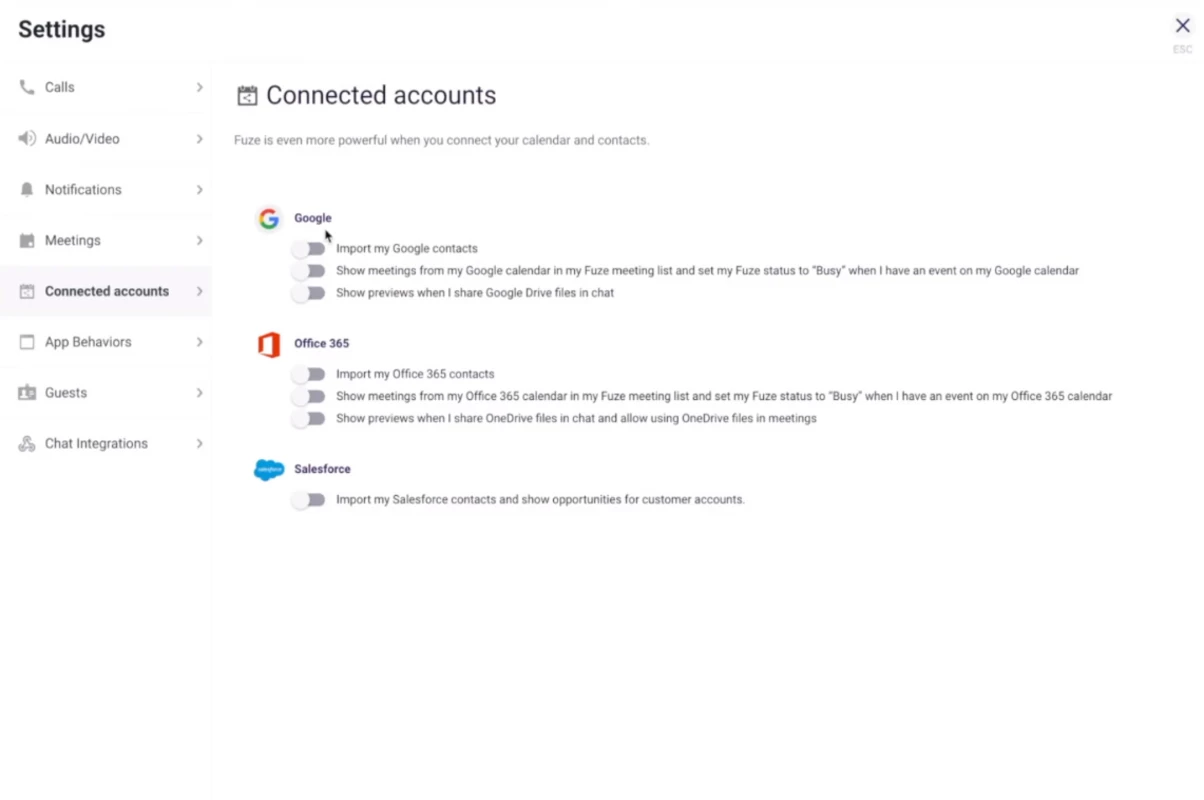The height and width of the screenshot is (800, 1204).
Task: Enable Import my Google contacts toggle
Action: click(309, 248)
